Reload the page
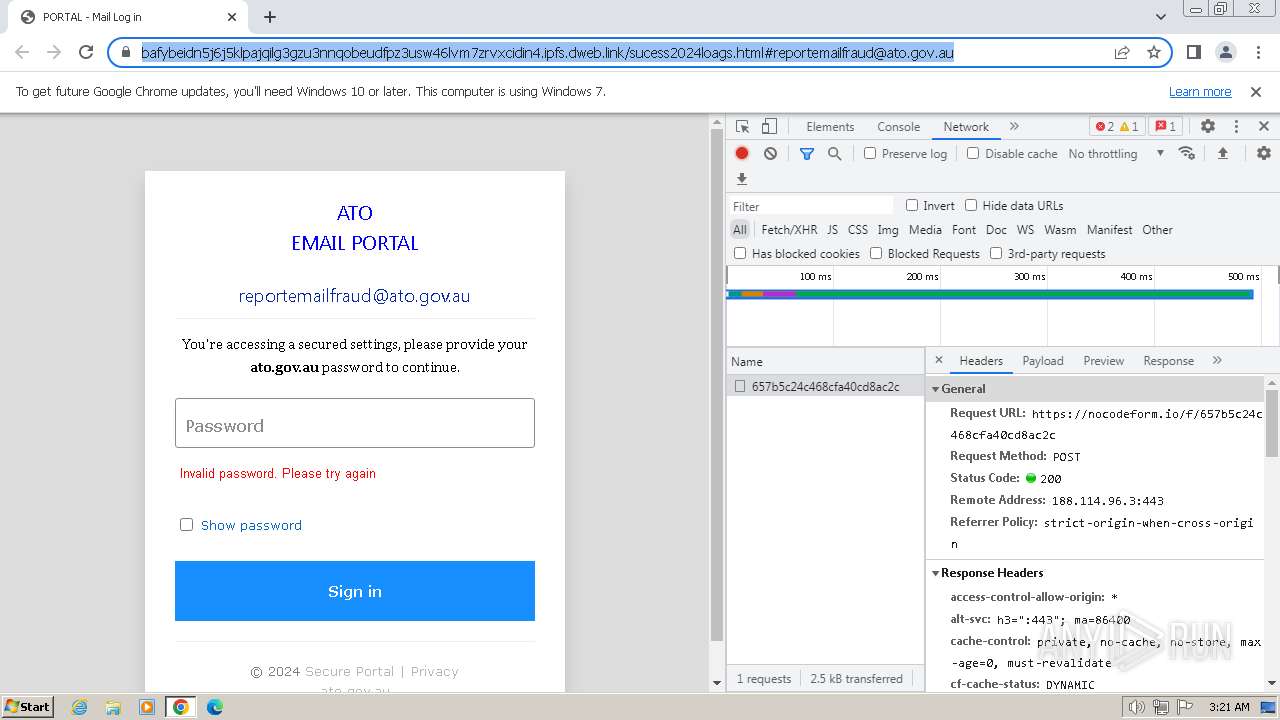 (86, 52)
